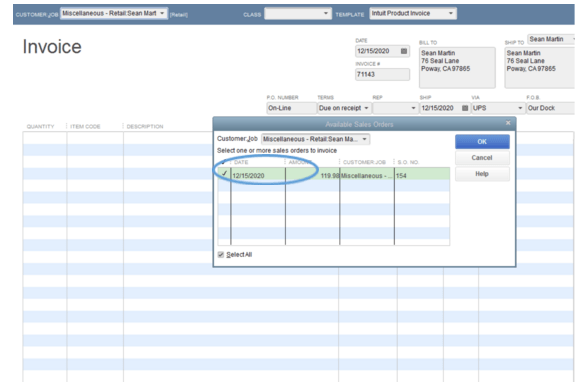Screen dimensions: 588x389
Task: Click the QUANTITY column header
Action: tap(40, 126)
